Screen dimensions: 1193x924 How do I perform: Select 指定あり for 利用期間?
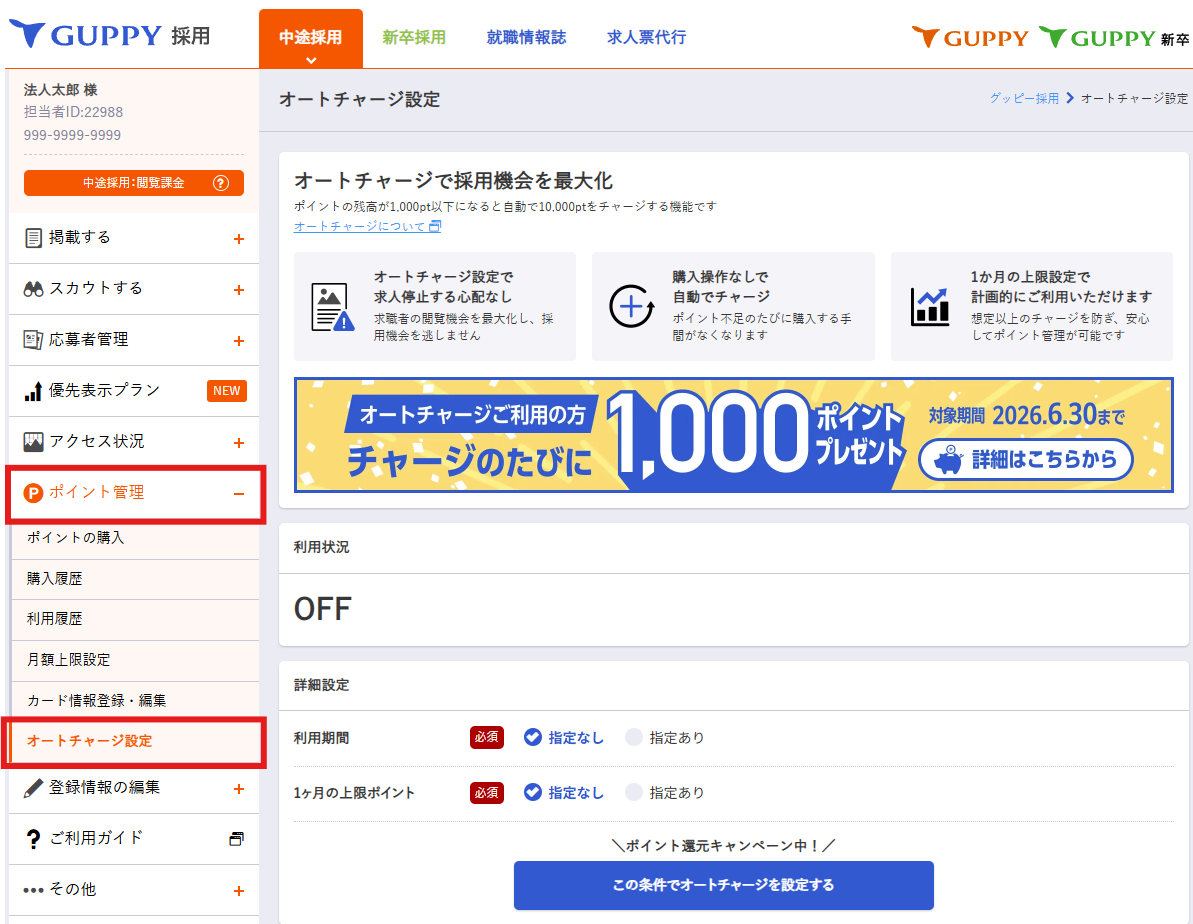coord(665,738)
